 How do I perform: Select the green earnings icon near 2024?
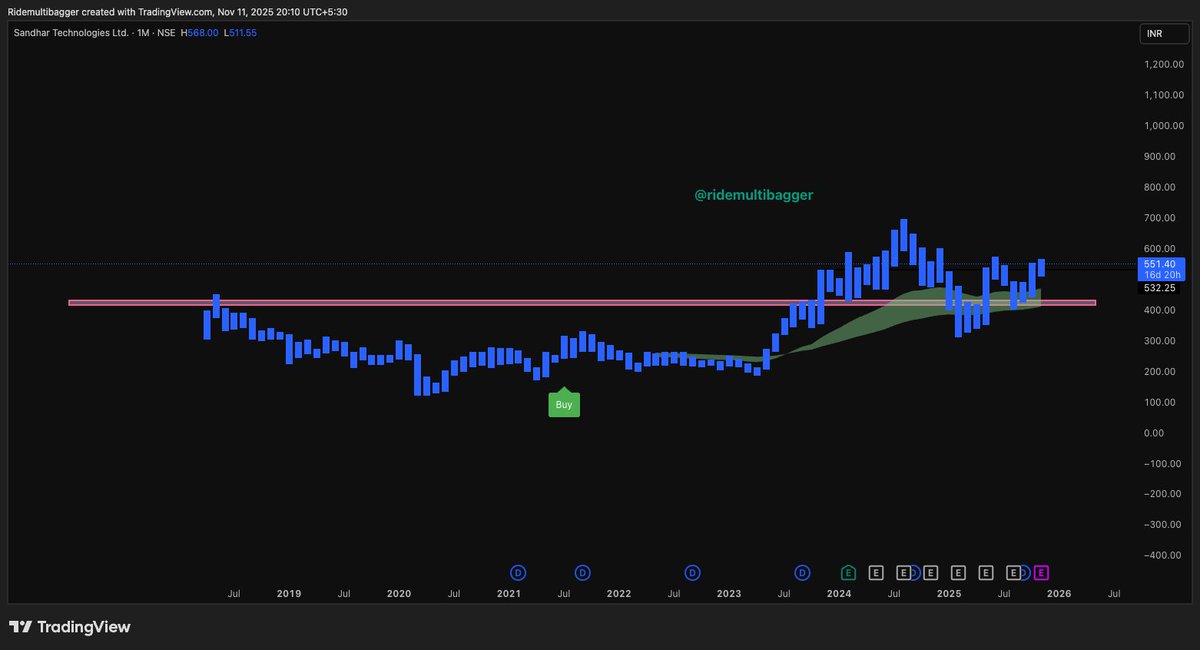[847, 572]
